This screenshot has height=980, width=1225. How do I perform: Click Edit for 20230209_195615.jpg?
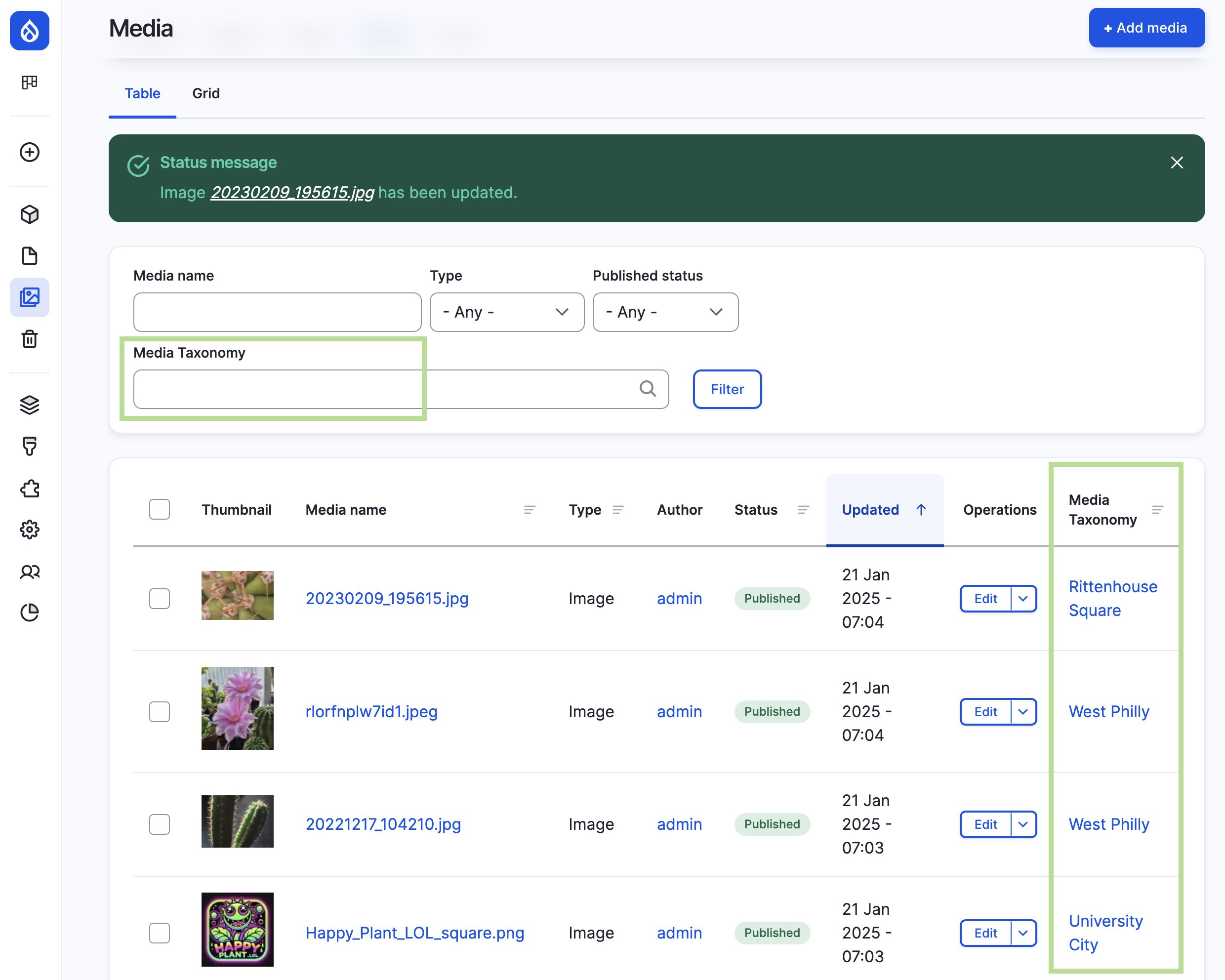(985, 598)
